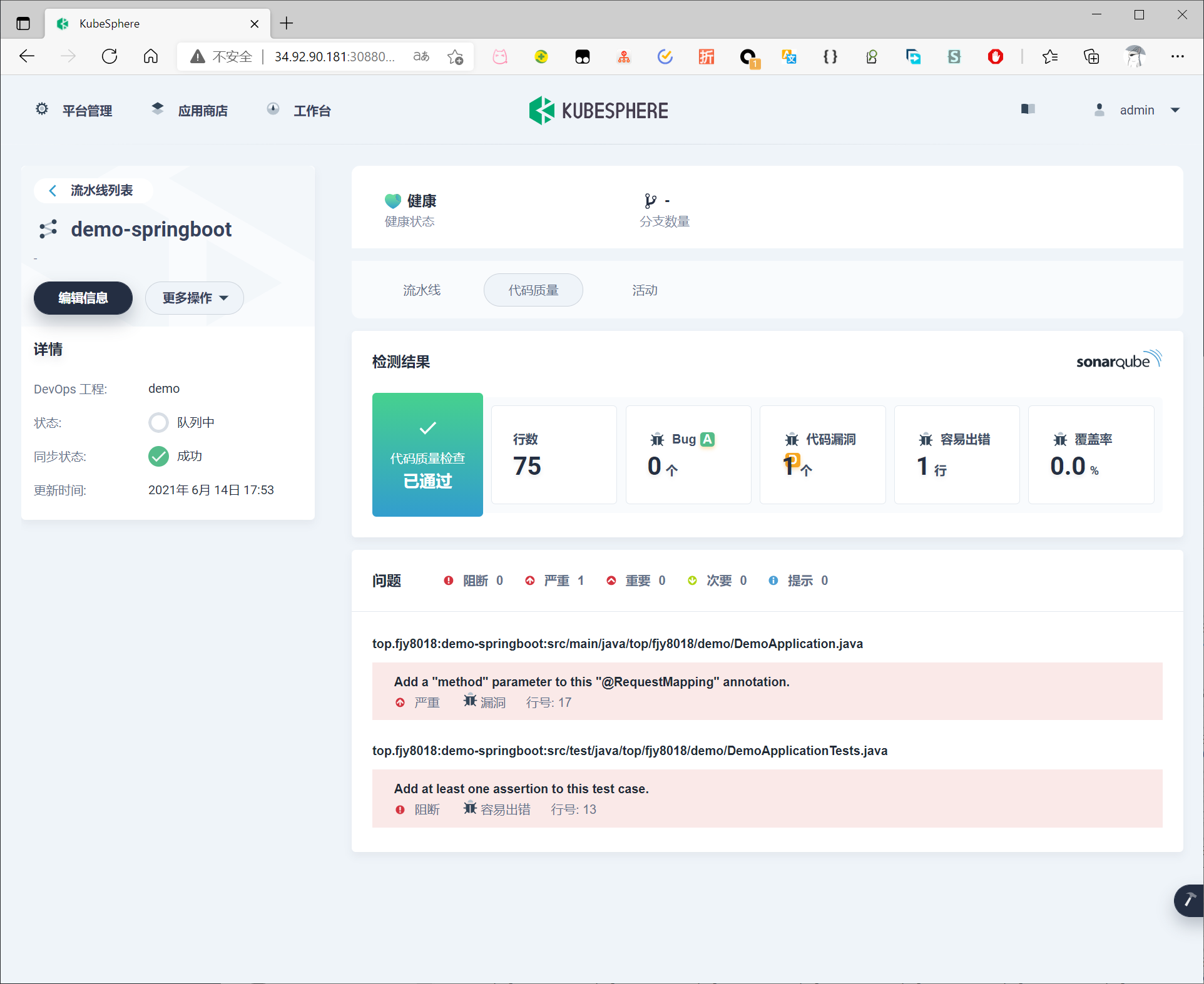Add page to favorites star icon
This screenshot has width=1204, height=984.
click(455, 57)
